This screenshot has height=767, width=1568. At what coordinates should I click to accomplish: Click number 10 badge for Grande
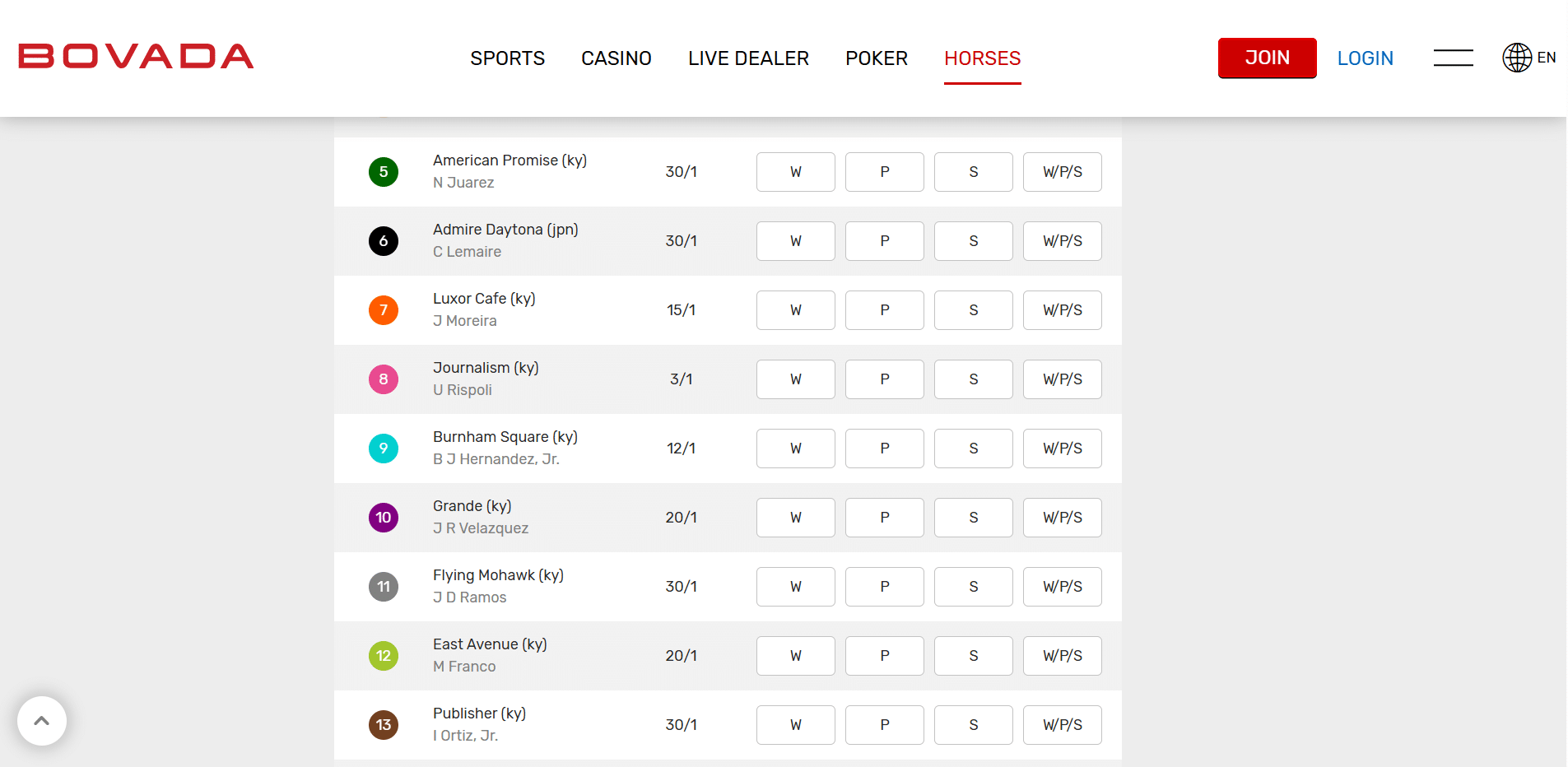pyautogui.click(x=384, y=518)
